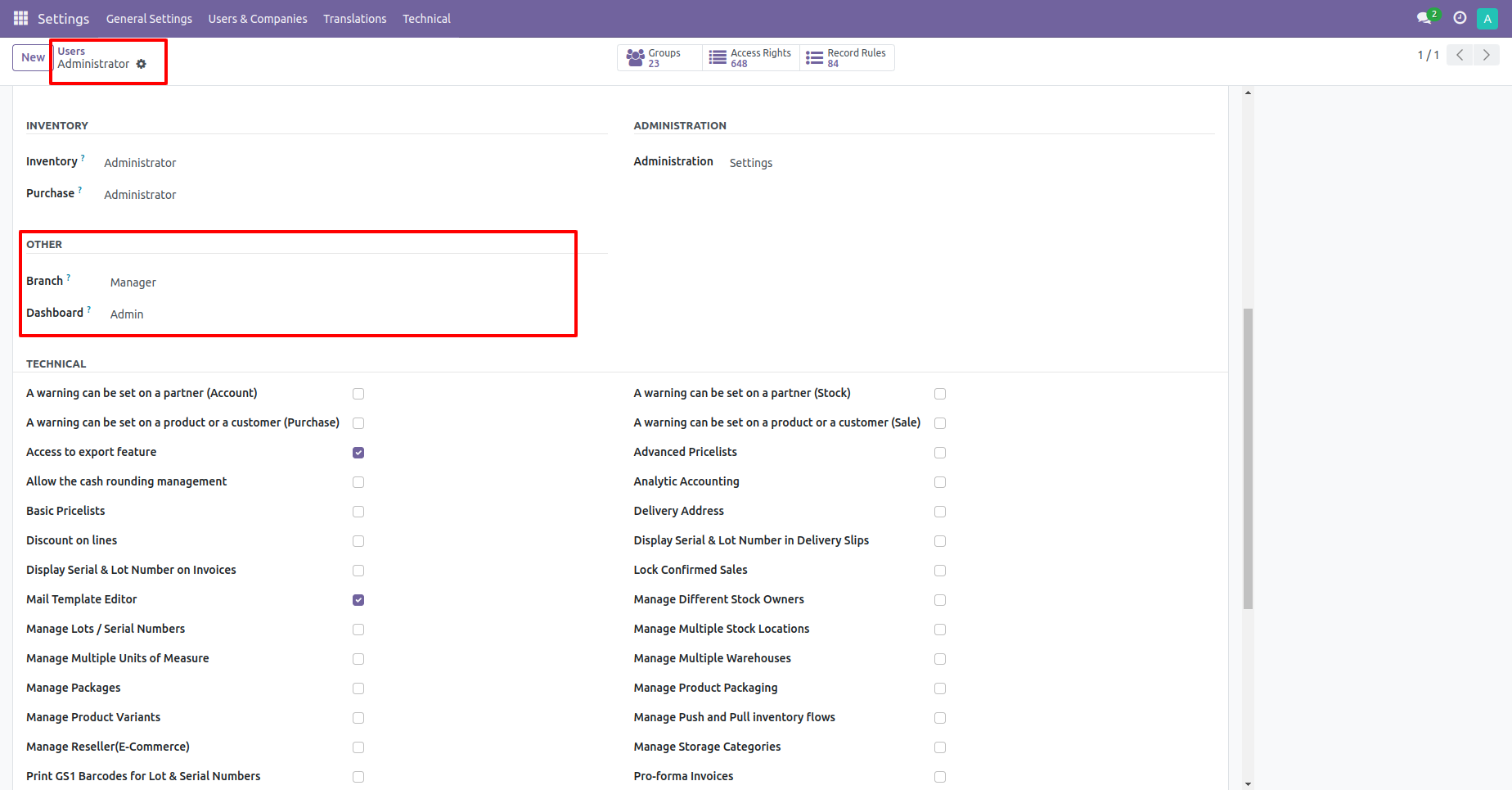Viewport: 1512px width, 790px height.
Task: Open the conversations chat icon
Action: pos(1424,18)
